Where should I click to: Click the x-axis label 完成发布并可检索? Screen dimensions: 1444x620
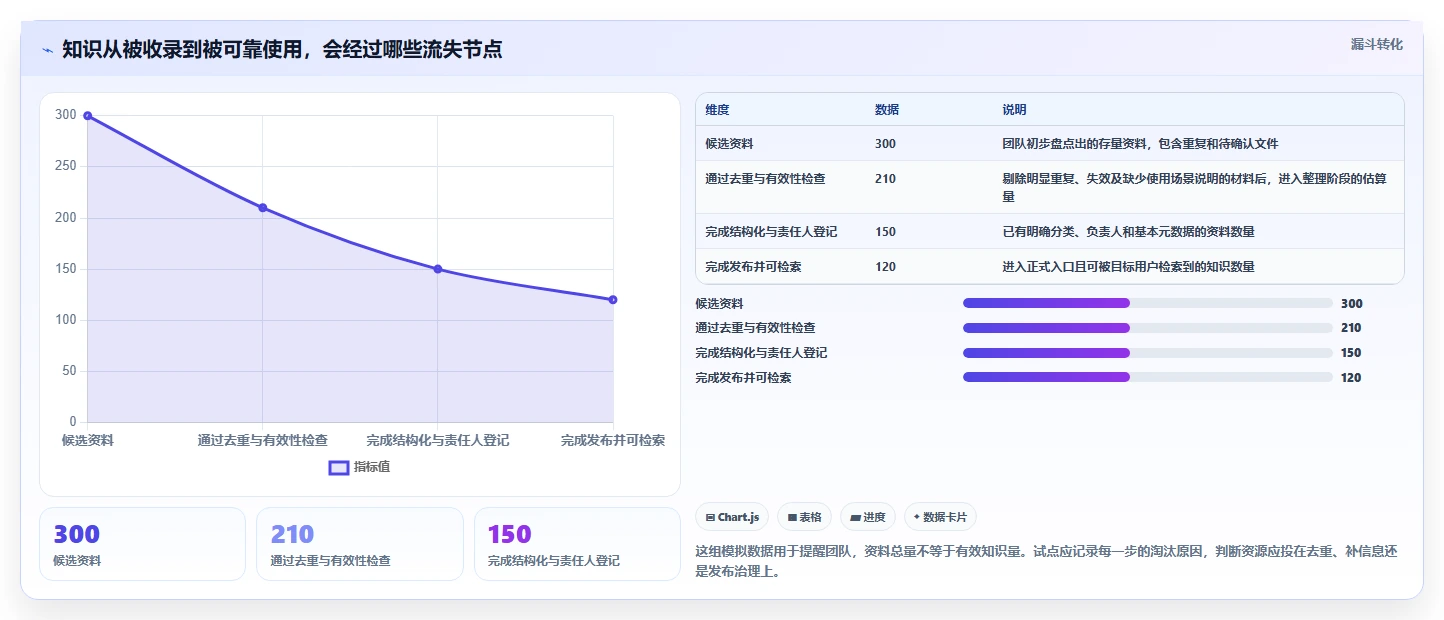tap(613, 440)
